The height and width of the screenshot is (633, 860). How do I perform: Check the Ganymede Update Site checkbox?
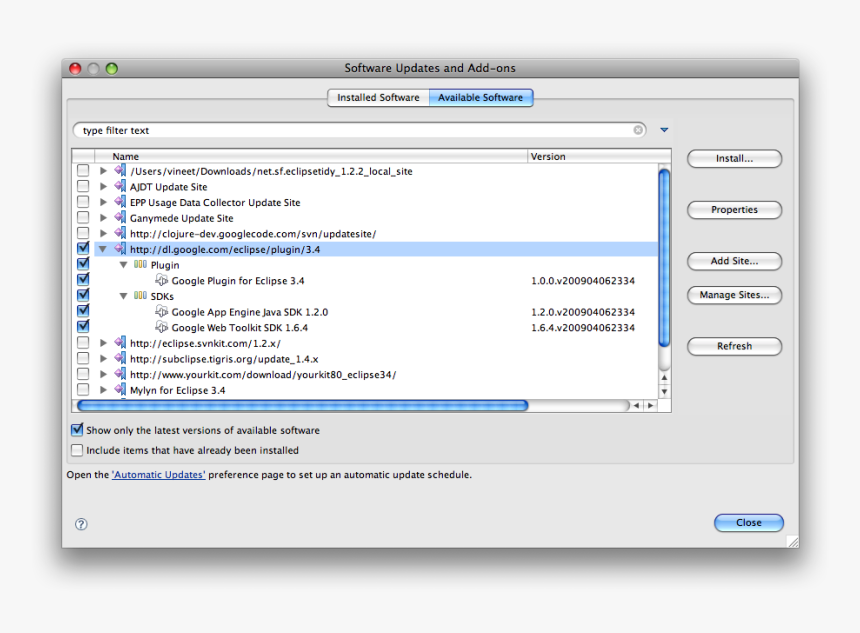[83, 217]
